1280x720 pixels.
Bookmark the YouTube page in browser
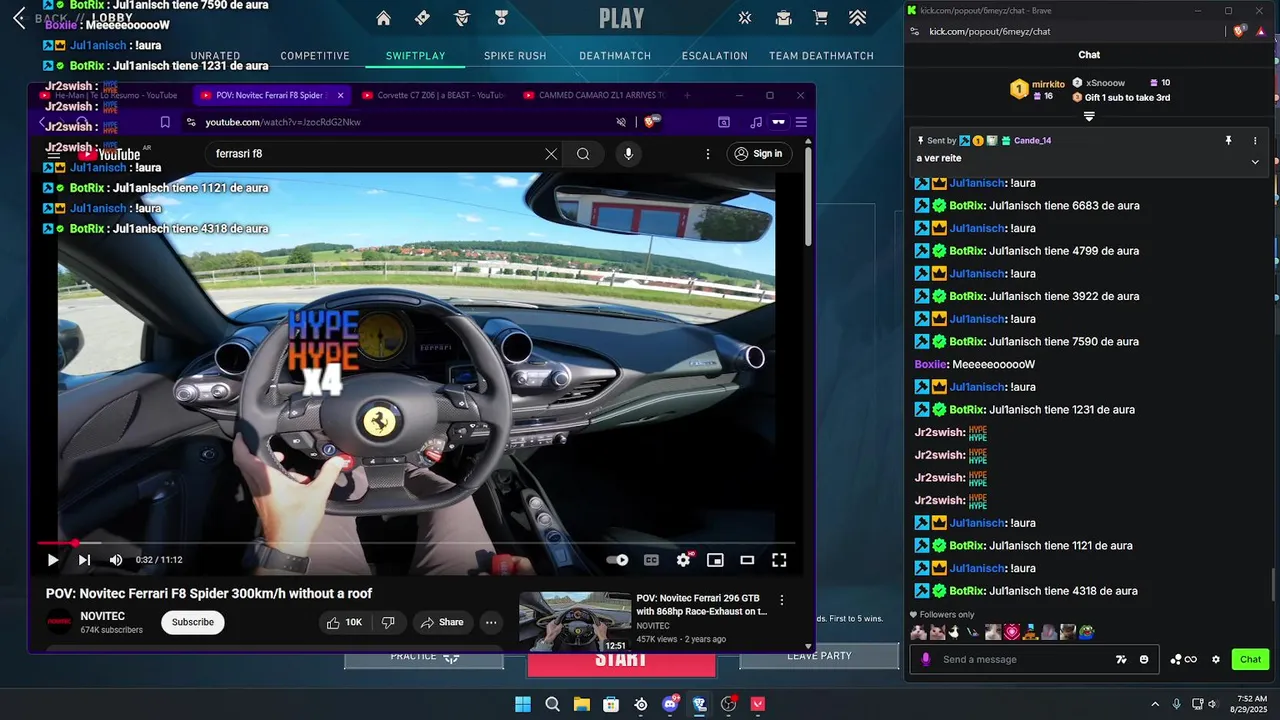pyautogui.click(x=165, y=122)
